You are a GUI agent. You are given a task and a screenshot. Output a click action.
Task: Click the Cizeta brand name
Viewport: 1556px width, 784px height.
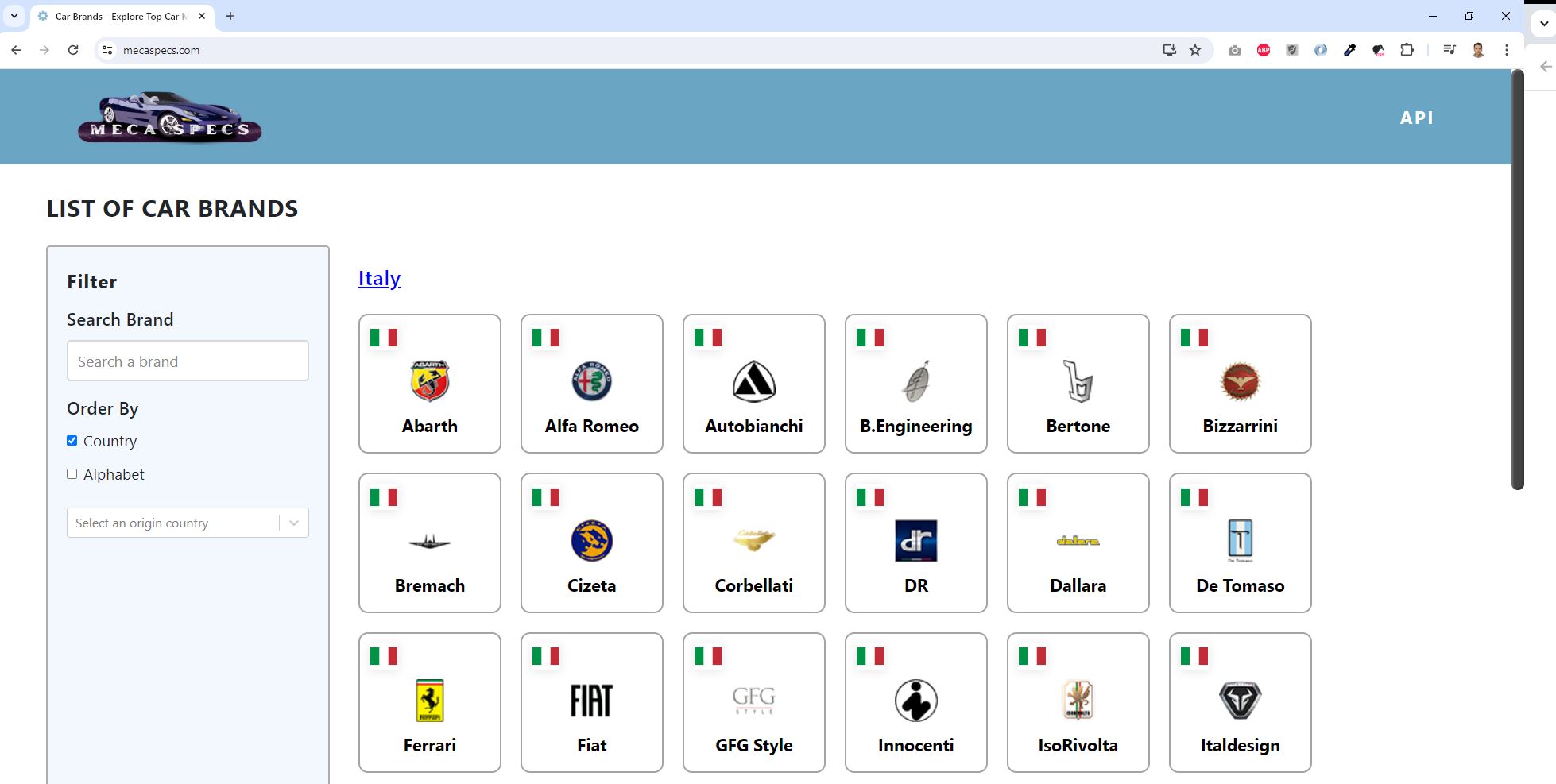[x=592, y=585]
